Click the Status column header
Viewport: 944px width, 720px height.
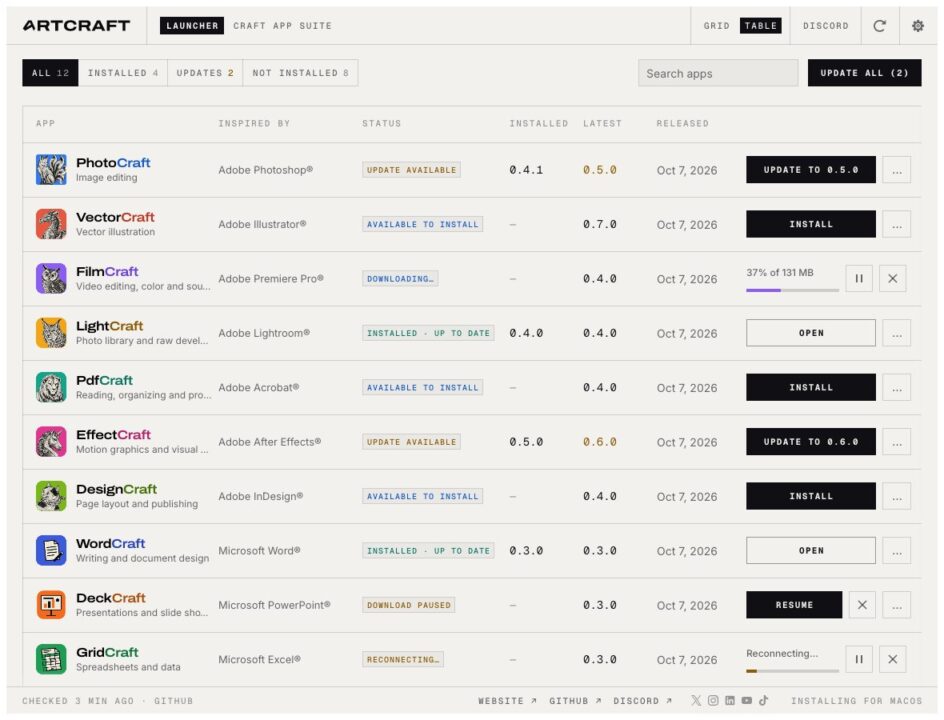pyautogui.click(x=381, y=123)
